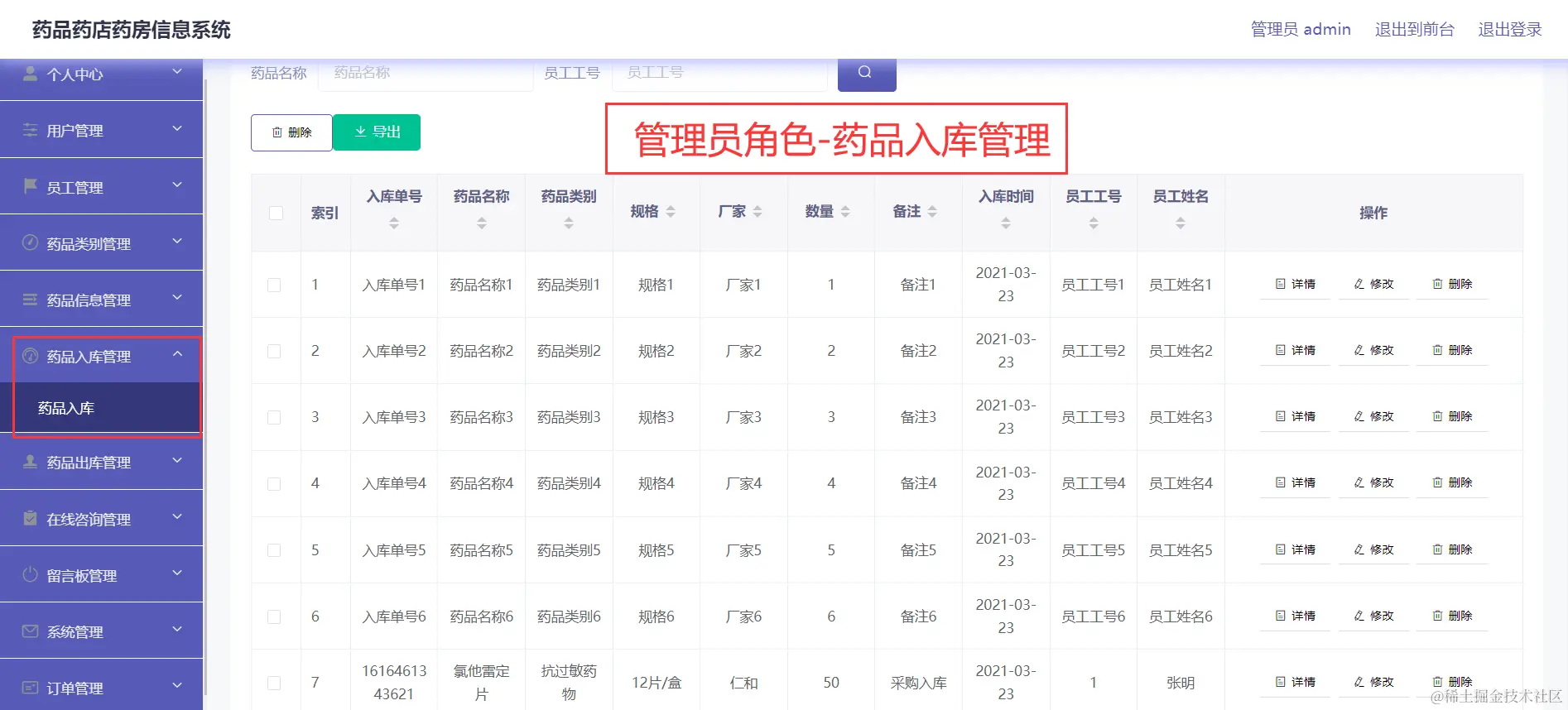This screenshot has height=710, width=1568.
Task: Check the checkbox for row 入库单号3
Action: click(x=274, y=417)
